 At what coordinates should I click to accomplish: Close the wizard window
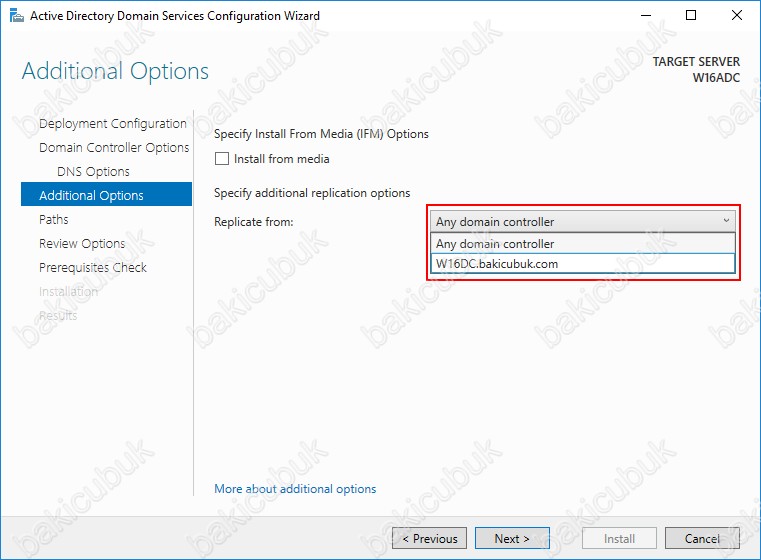(x=737, y=16)
